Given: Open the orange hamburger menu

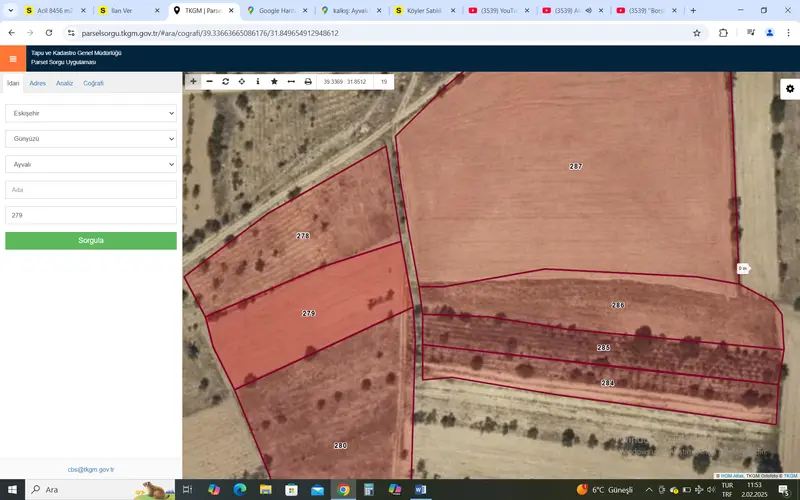Looking at the screenshot, I should click(x=13, y=59).
